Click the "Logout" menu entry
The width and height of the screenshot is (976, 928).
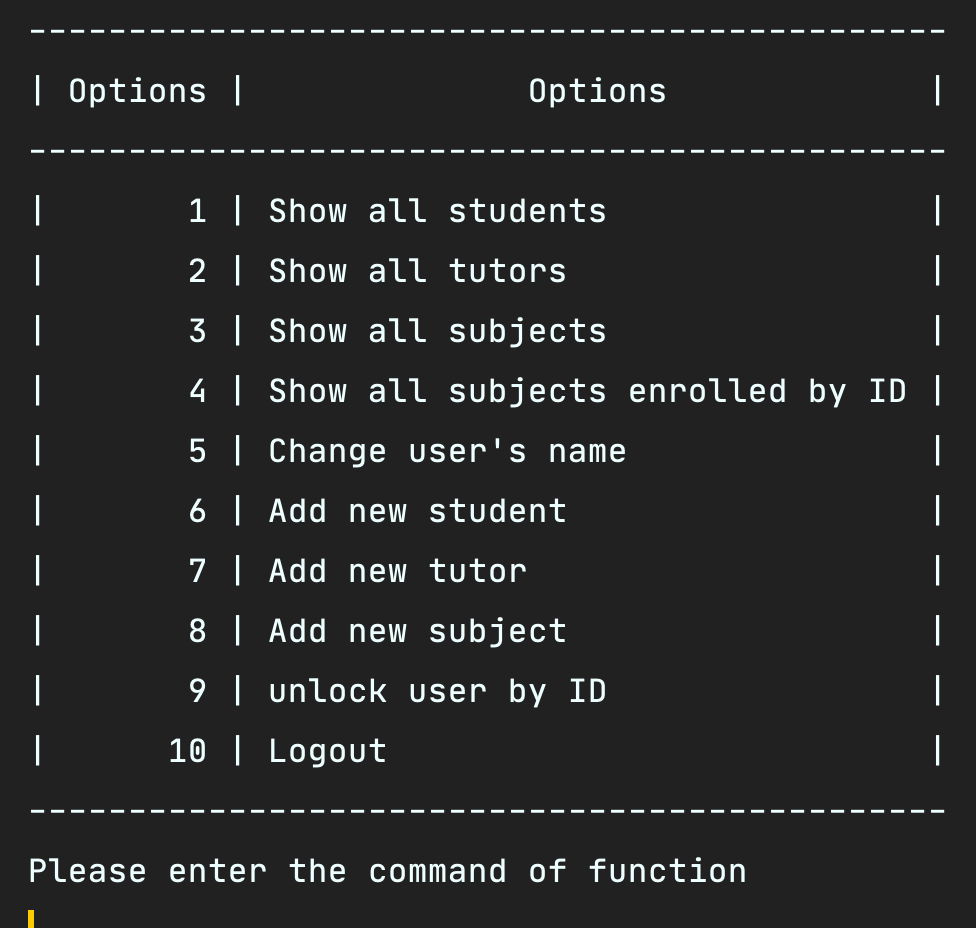click(327, 751)
